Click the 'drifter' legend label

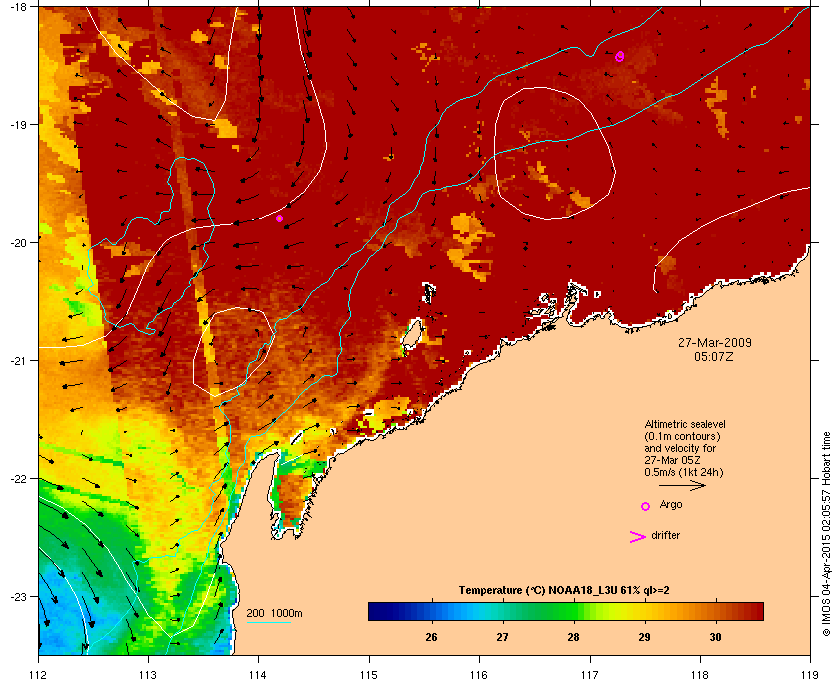(x=665, y=535)
